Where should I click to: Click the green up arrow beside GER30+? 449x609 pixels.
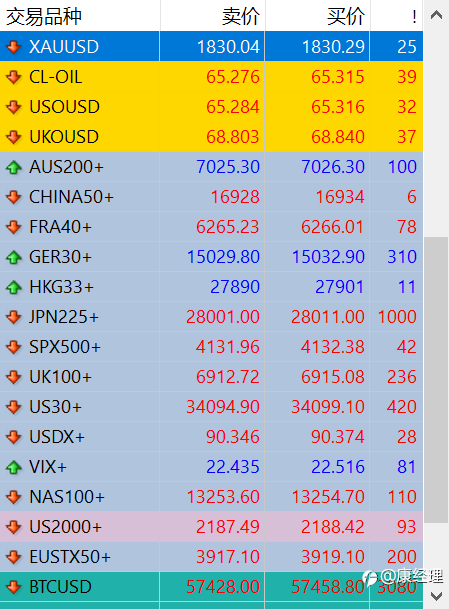click(x=14, y=257)
